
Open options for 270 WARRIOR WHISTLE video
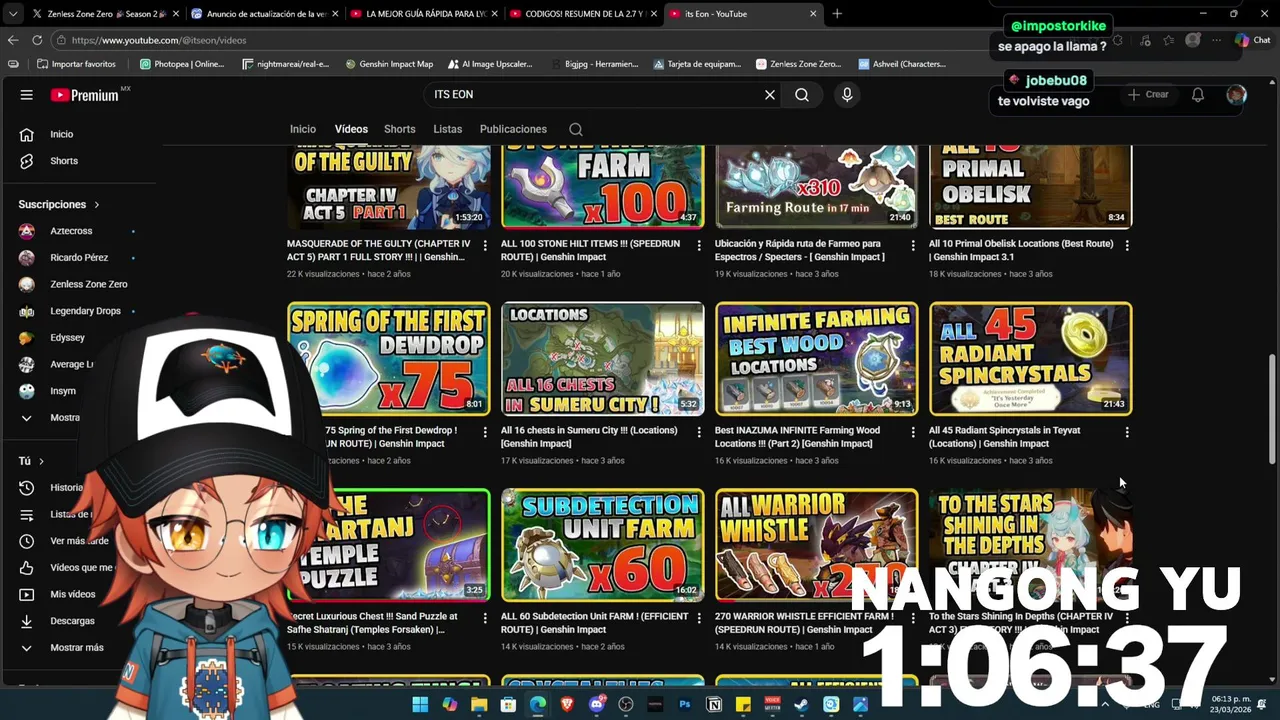tap(913, 618)
